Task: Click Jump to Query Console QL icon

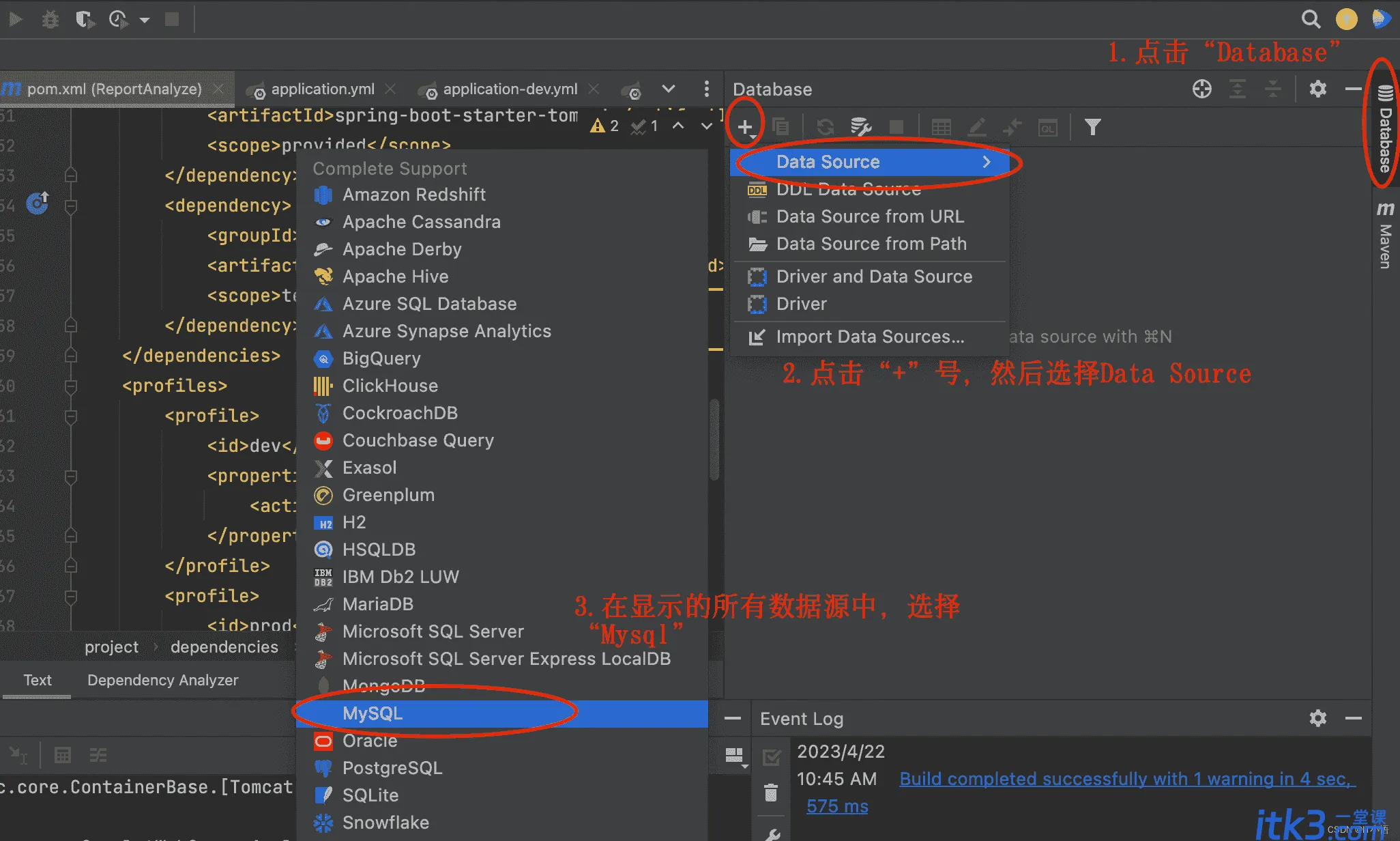Action: click(1048, 128)
